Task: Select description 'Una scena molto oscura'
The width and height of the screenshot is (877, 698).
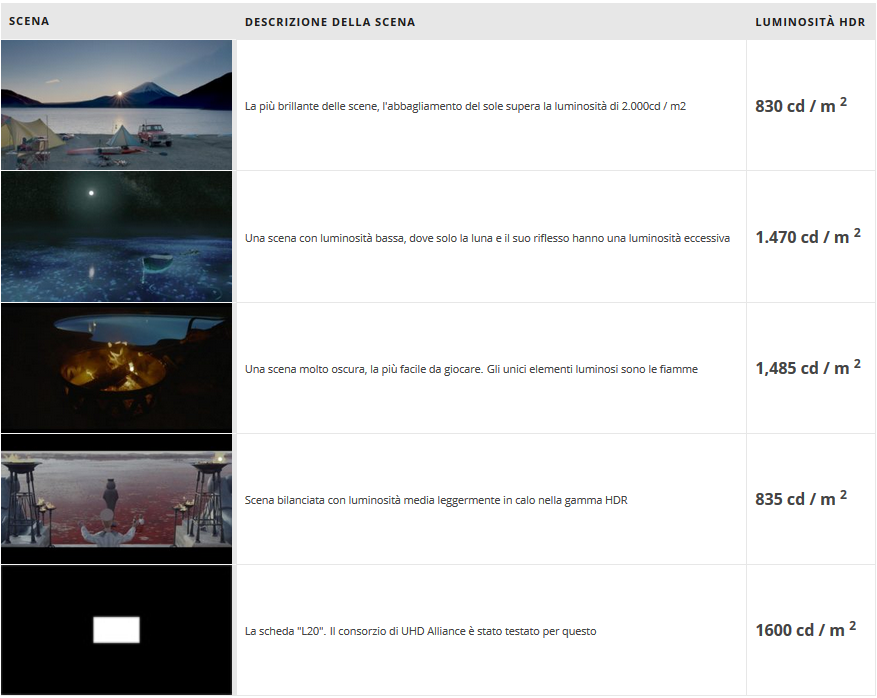Action: click(471, 369)
